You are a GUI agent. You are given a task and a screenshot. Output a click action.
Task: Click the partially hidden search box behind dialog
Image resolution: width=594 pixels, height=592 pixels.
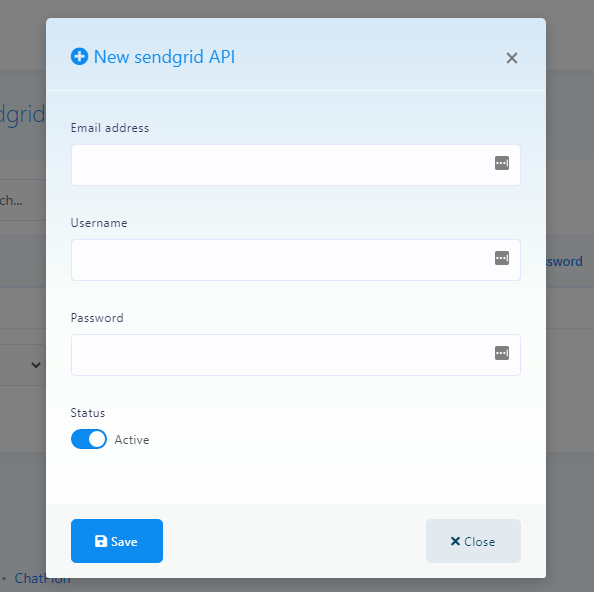(x=23, y=200)
